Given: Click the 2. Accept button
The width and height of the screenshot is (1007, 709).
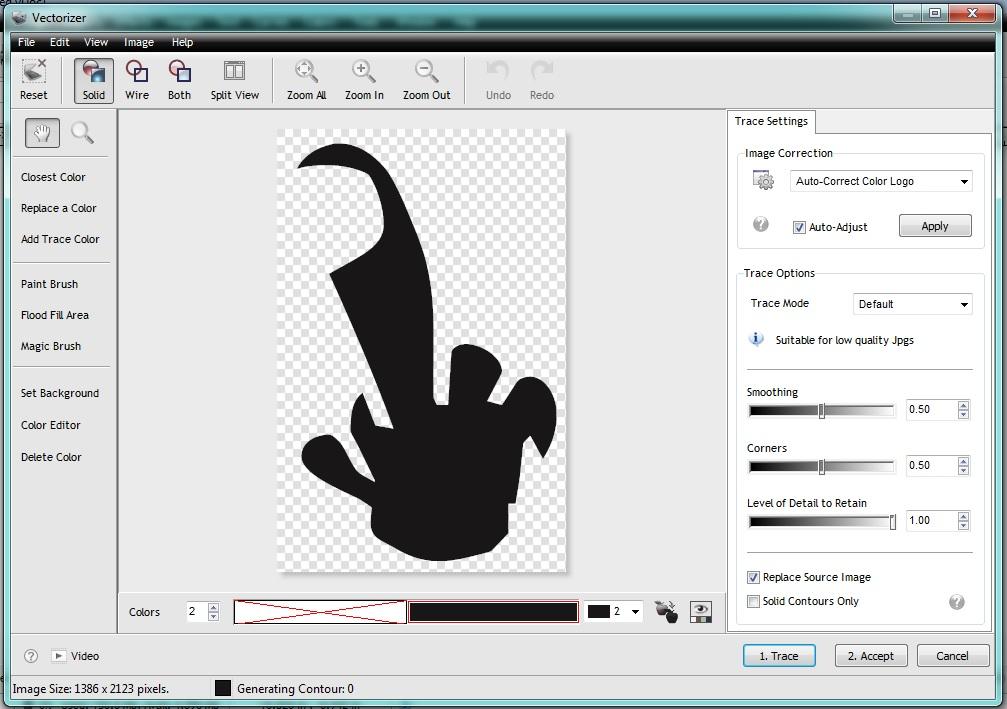Looking at the screenshot, I should [x=871, y=656].
